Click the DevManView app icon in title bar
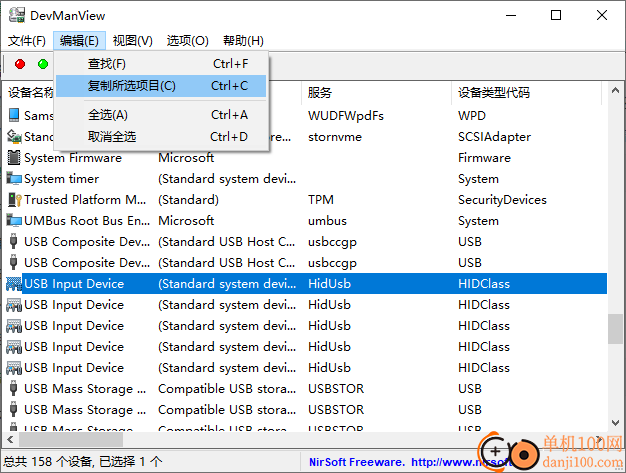This screenshot has height=473, width=626. coord(17,15)
